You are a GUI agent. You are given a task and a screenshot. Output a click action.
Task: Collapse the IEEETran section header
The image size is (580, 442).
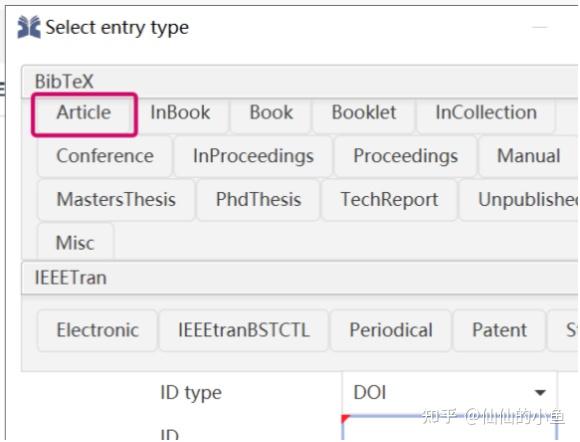coord(300,278)
